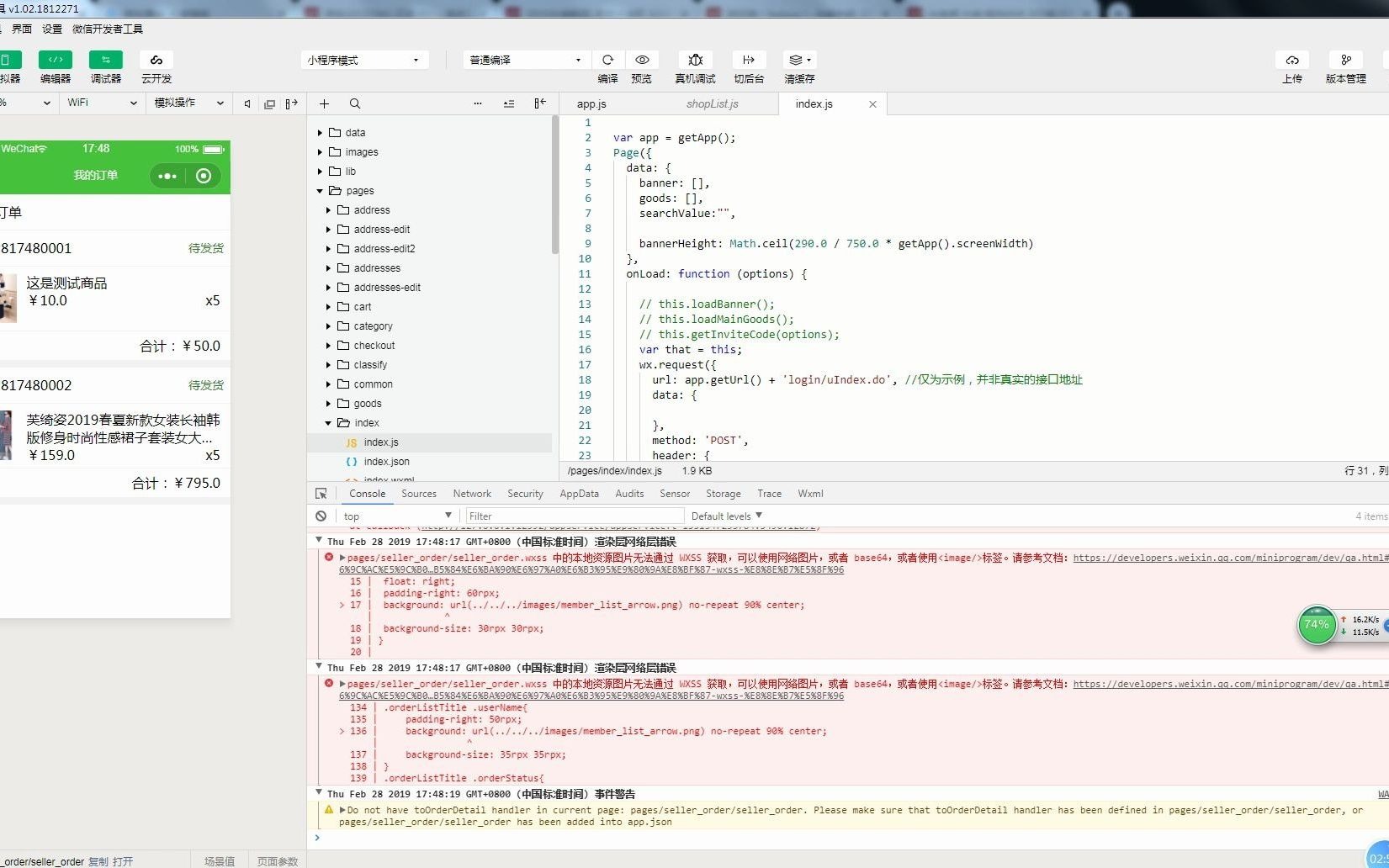Screen dimensions: 1389x868
Task: Collapse the index folder
Action: [x=328, y=422]
